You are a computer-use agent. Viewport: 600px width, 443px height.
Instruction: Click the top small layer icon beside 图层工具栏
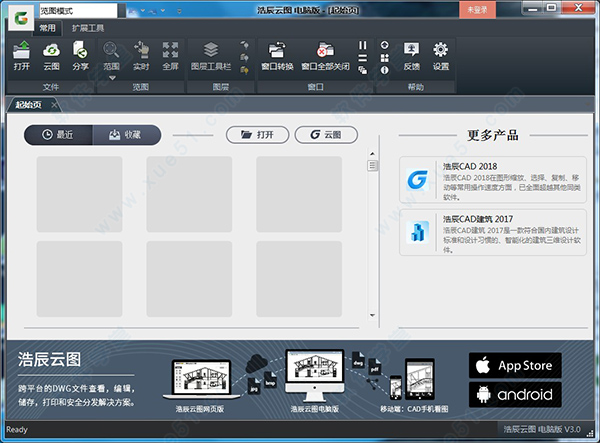(x=245, y=45)
